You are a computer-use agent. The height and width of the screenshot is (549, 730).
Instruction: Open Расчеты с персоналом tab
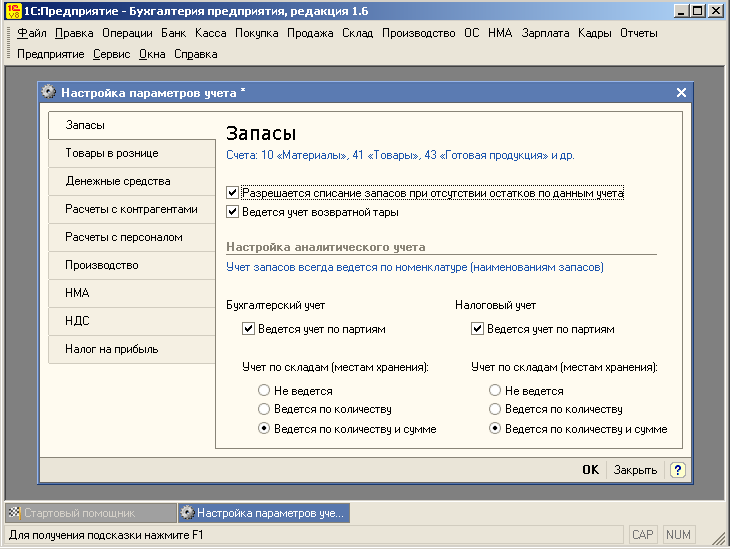tap(132, 237)
